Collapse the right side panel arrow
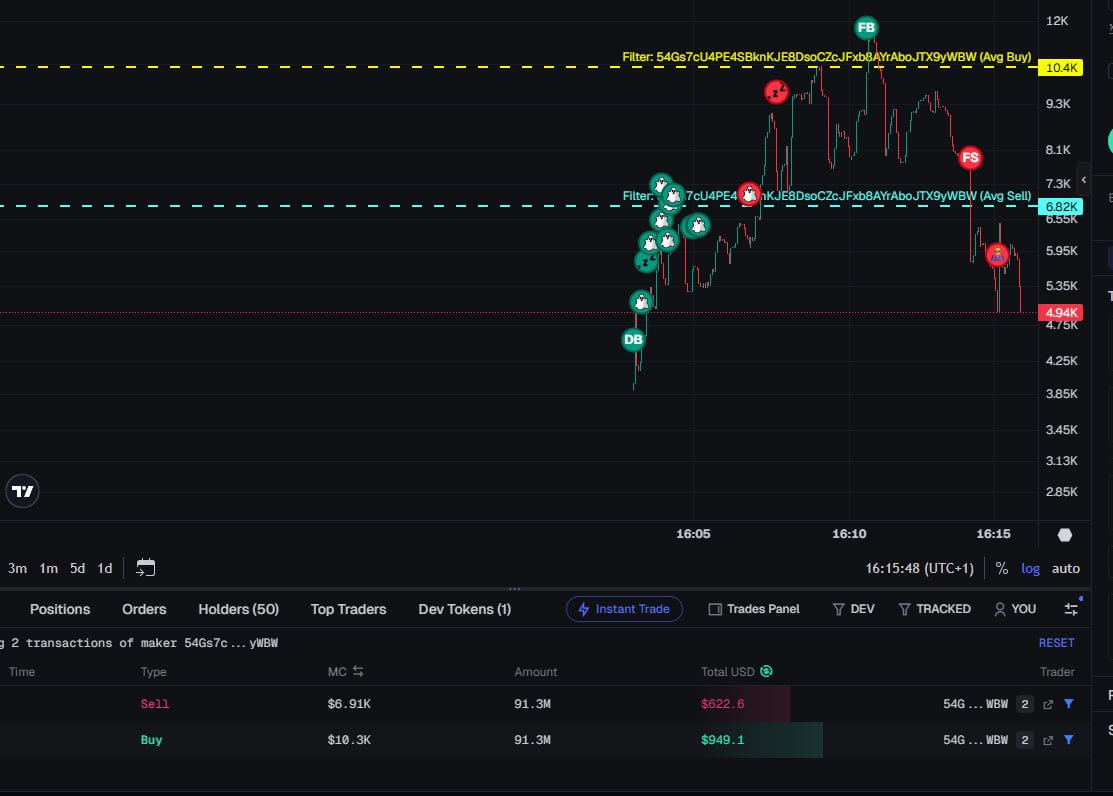This screenshot has width=1113, height=796. 1083,180
